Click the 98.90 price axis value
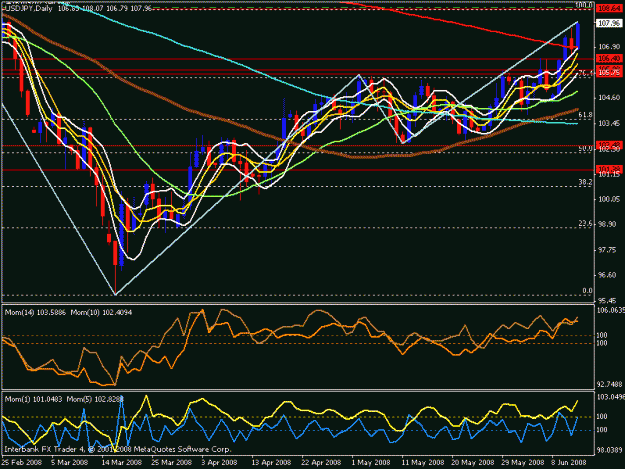 [x=609, y=225]
